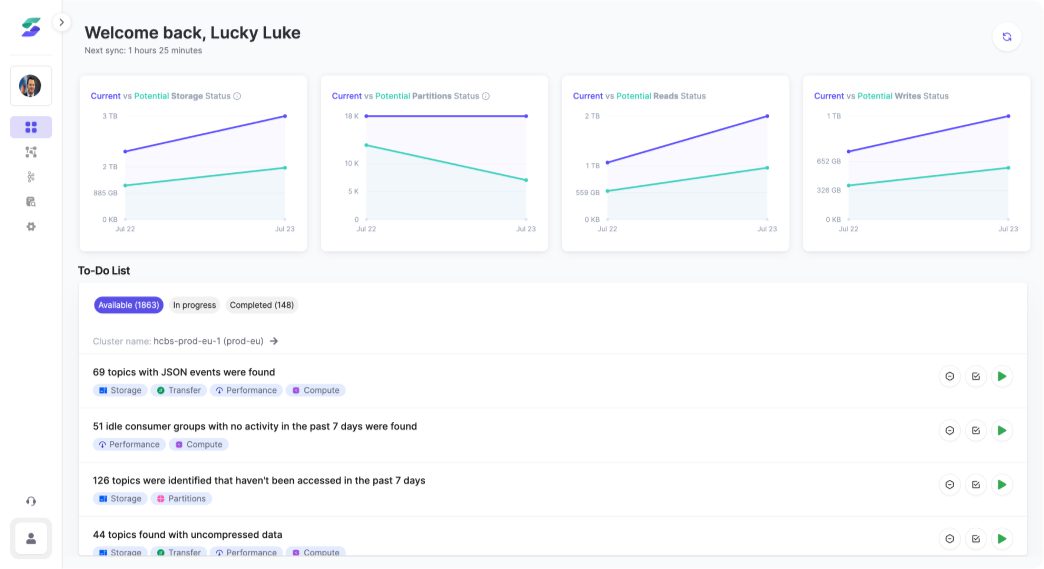
Task: Click the info icon beside Storage Status
Action: click(x=237, y=96)
